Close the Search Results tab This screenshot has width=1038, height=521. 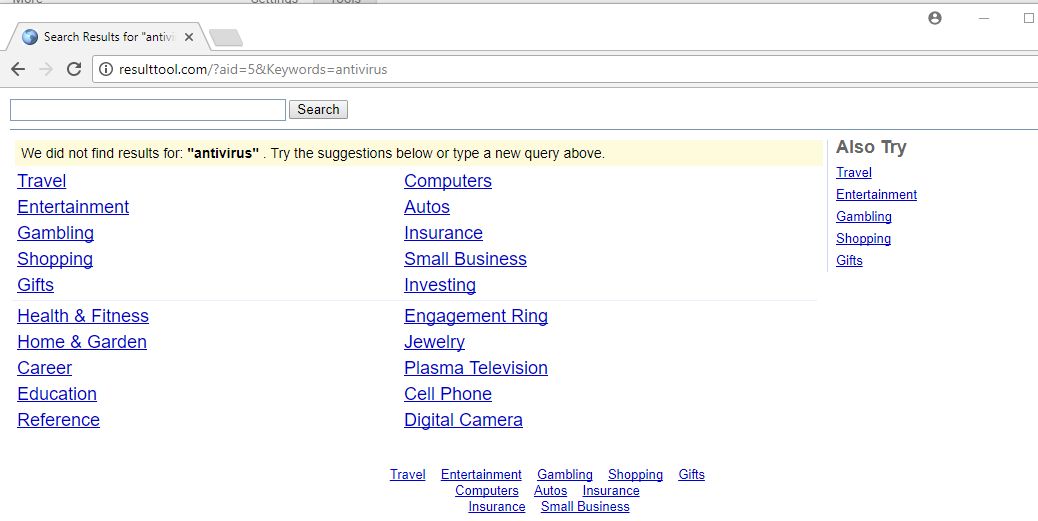click(189, 37)
